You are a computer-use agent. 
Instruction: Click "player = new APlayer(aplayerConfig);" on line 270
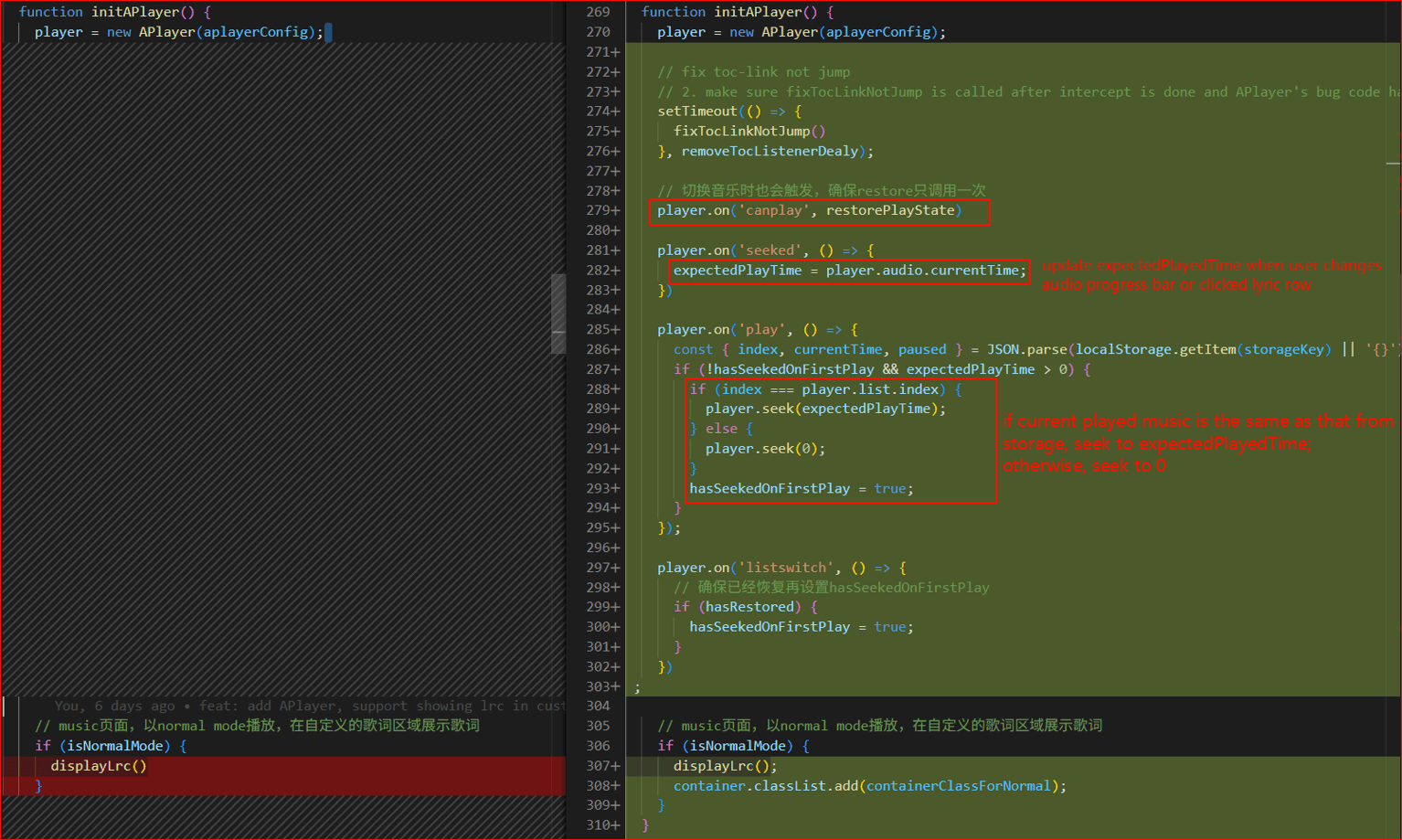click(802, 32)
